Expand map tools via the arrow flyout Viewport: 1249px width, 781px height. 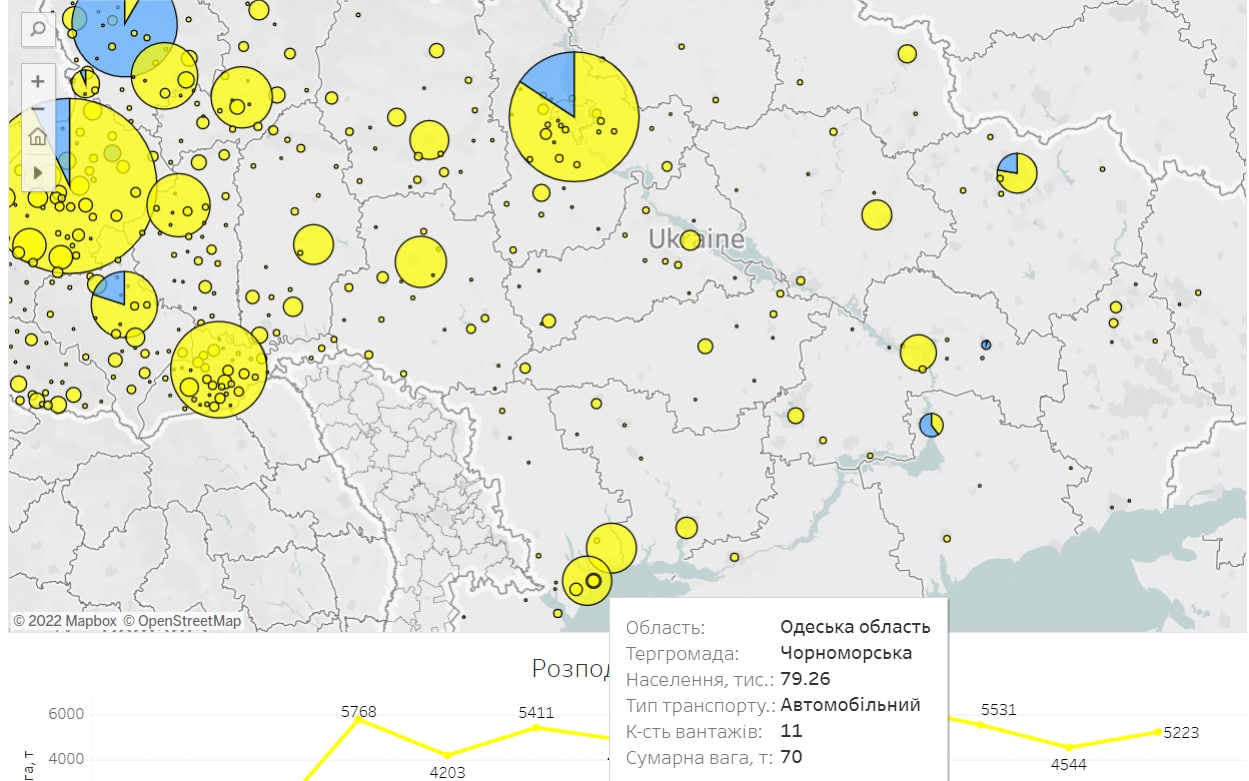(37, 172)
